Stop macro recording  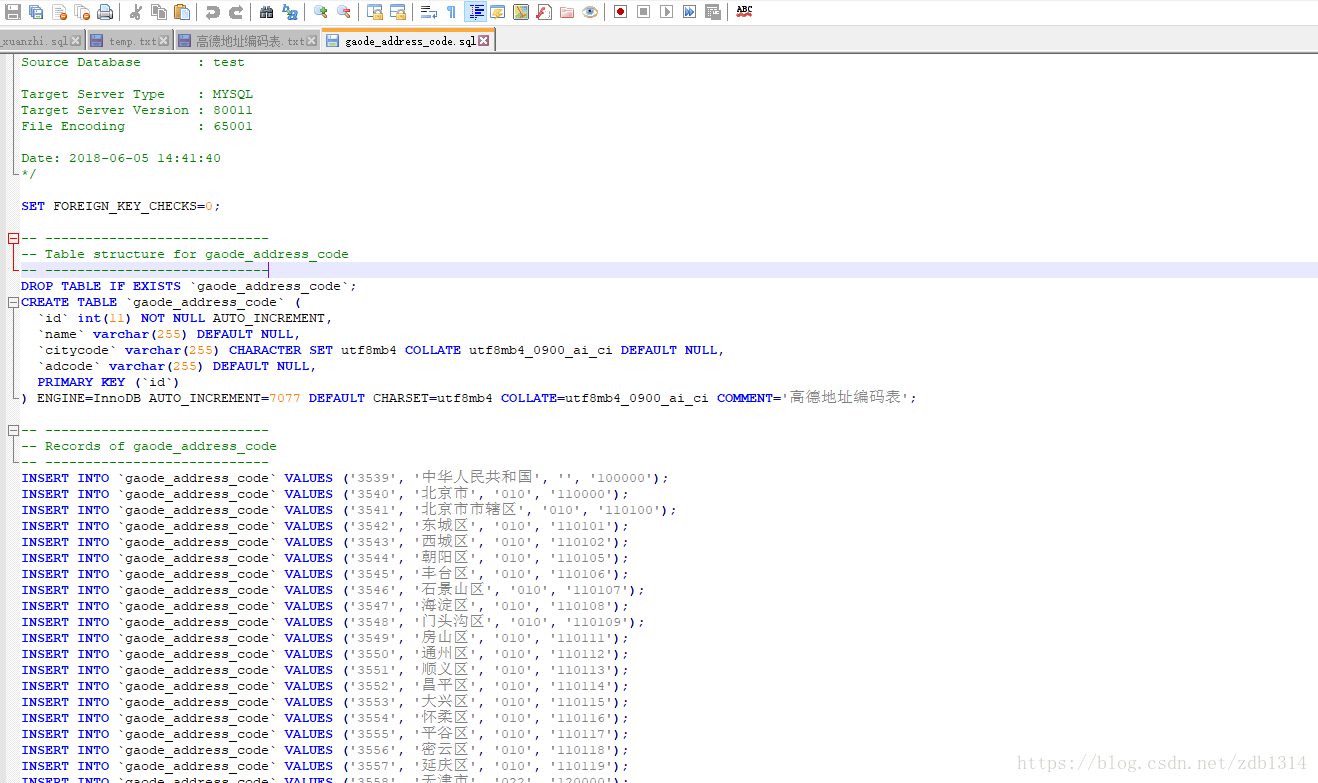point(643,12)
